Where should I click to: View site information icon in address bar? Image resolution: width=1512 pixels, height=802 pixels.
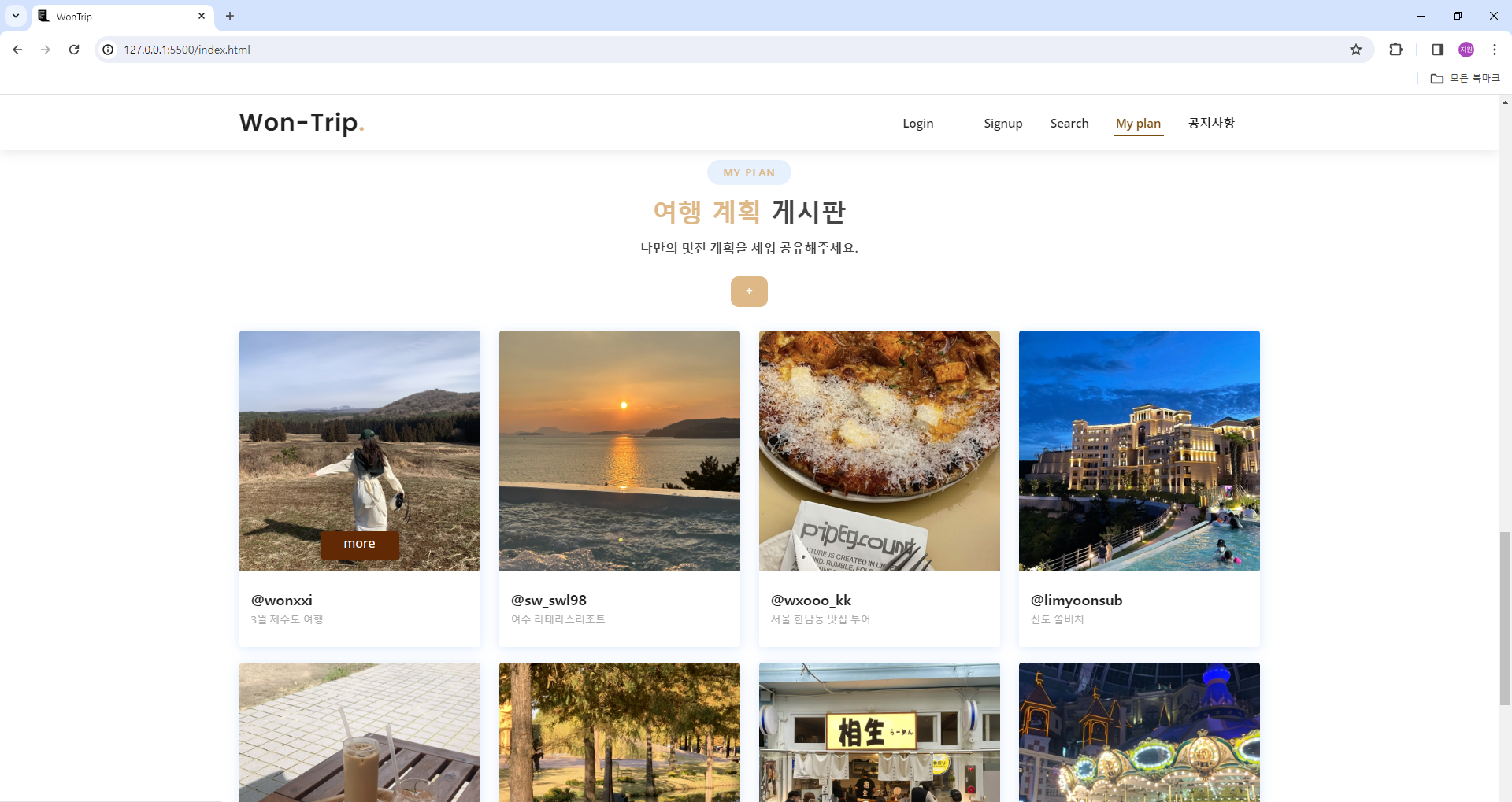pyautogui.click(x=109, y=50)
